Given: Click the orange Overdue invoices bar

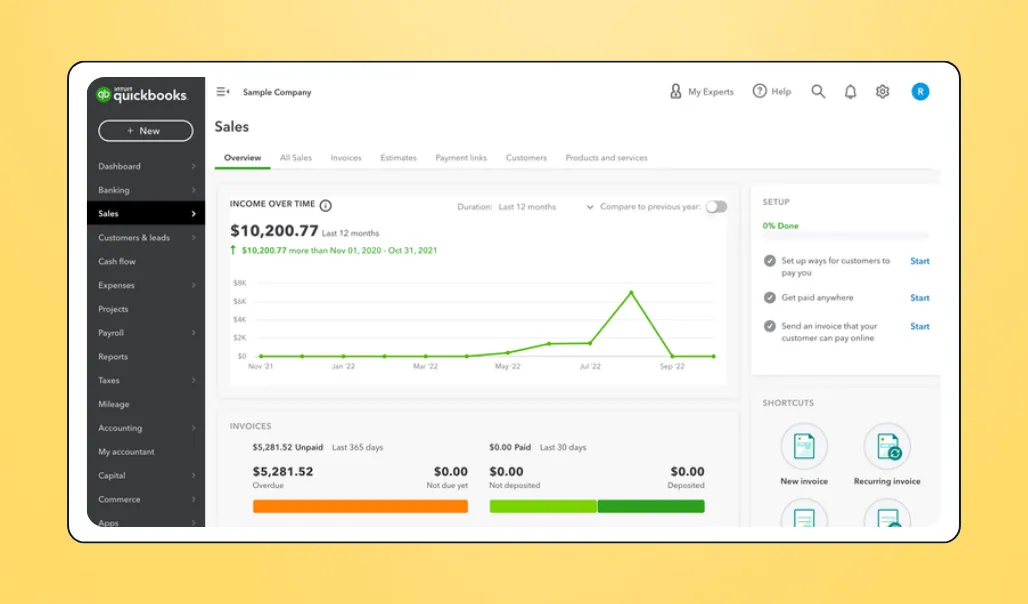Looking at the screenshot, I should click(359, 506).
